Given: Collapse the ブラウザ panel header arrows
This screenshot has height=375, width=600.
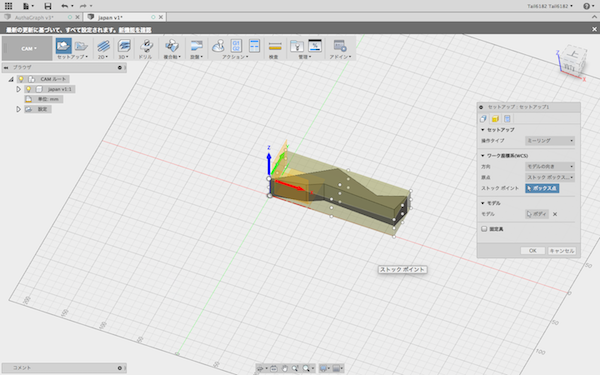Looking at the screenshot, I should (x=6, y=68).
